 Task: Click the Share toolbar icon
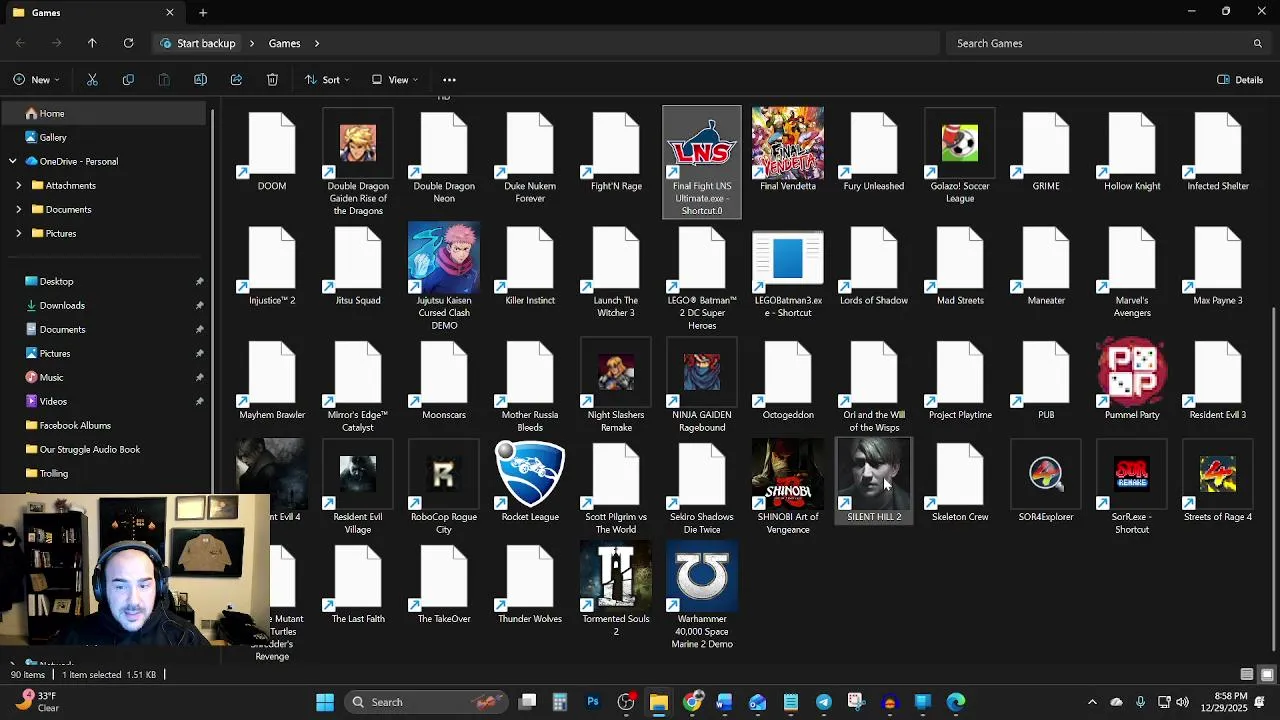(236, 80)
